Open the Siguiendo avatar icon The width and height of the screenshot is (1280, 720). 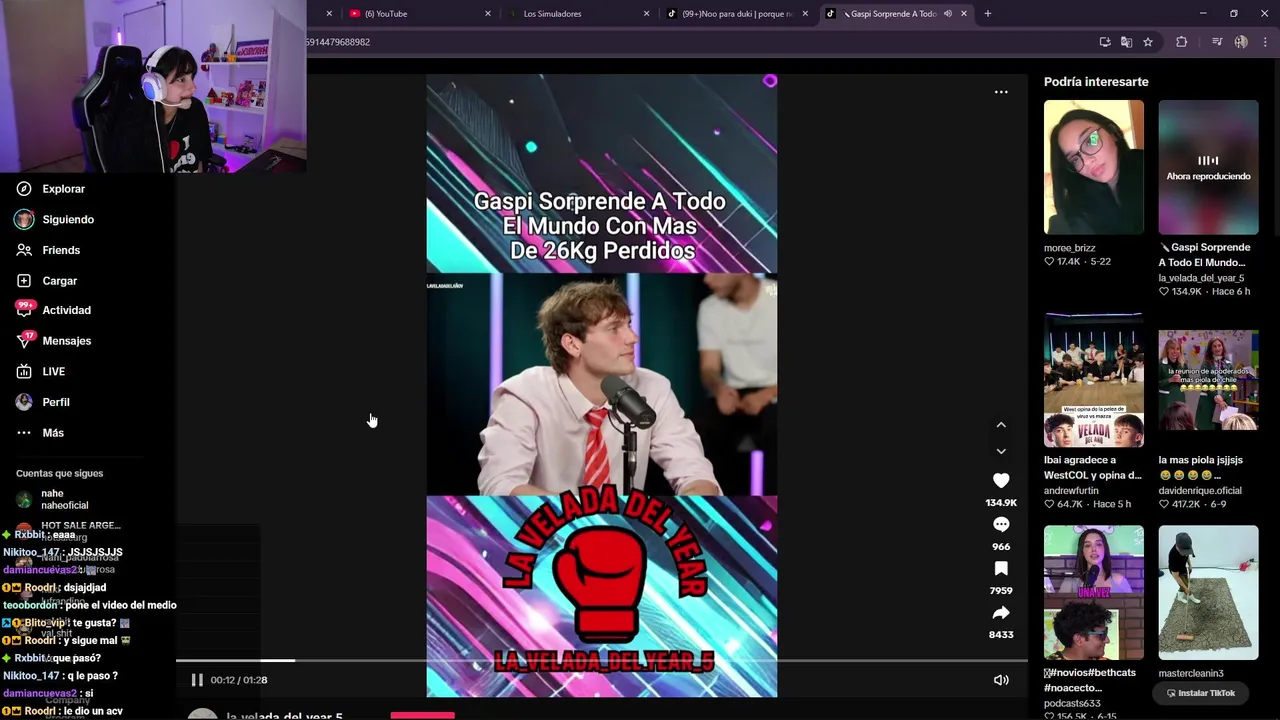24,219
